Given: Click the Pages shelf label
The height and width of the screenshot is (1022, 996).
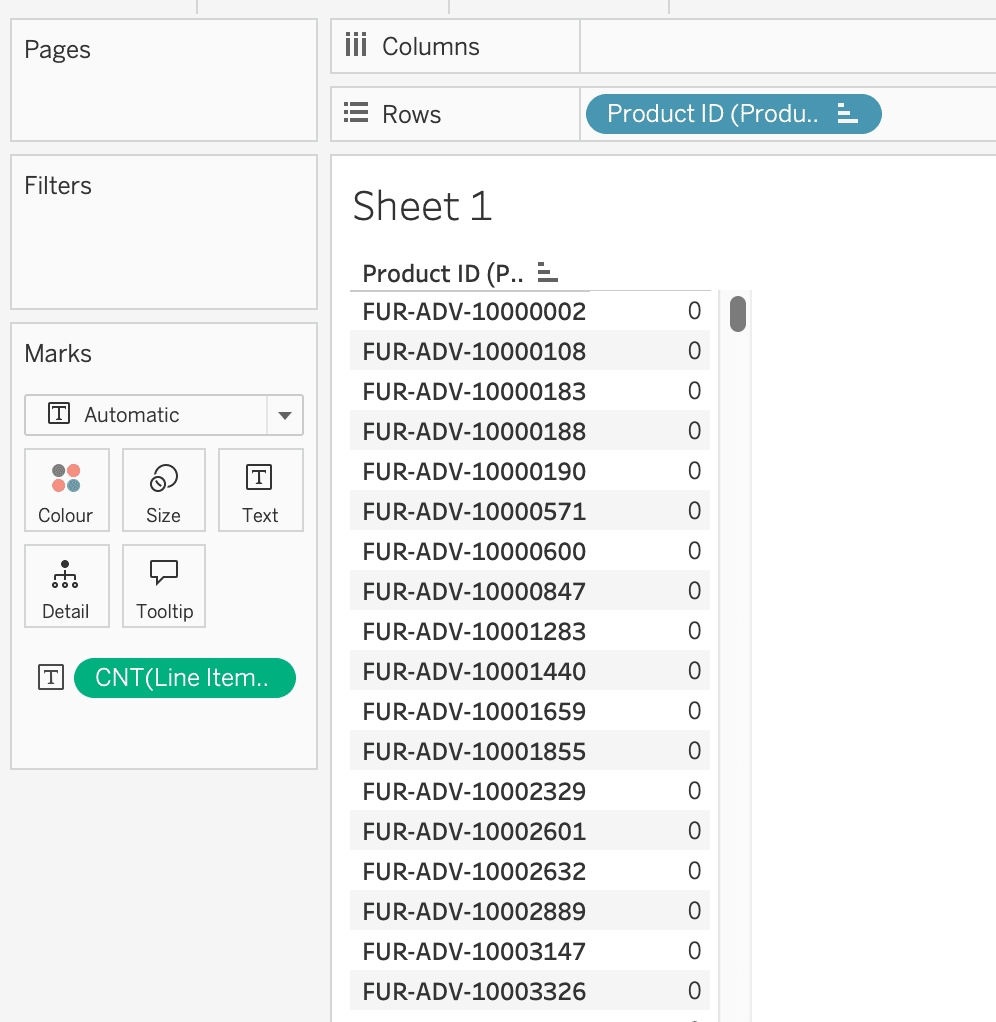Looking at the screenshot, I should pos(57,50).
